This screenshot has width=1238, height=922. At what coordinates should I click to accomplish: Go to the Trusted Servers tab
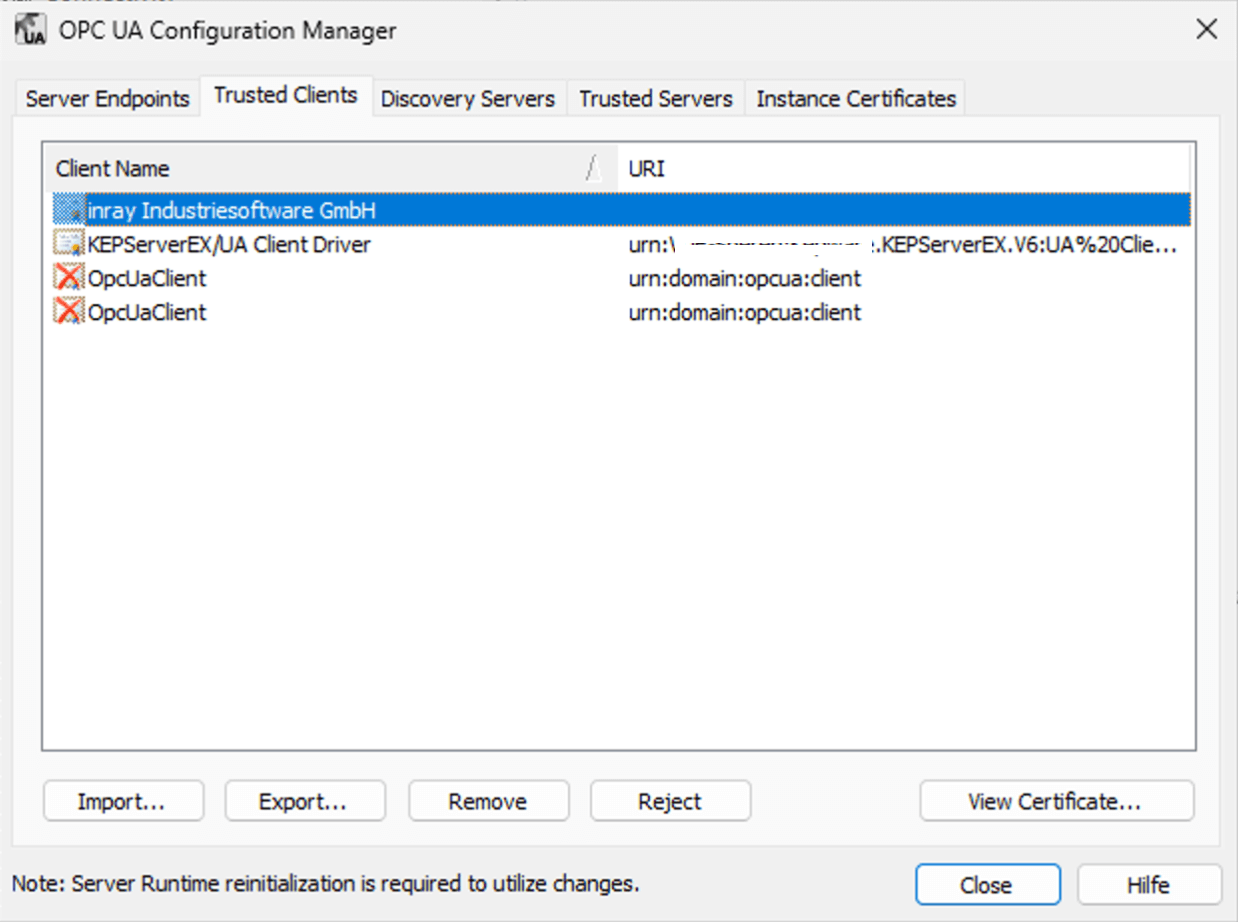click(x=655, y=99)
